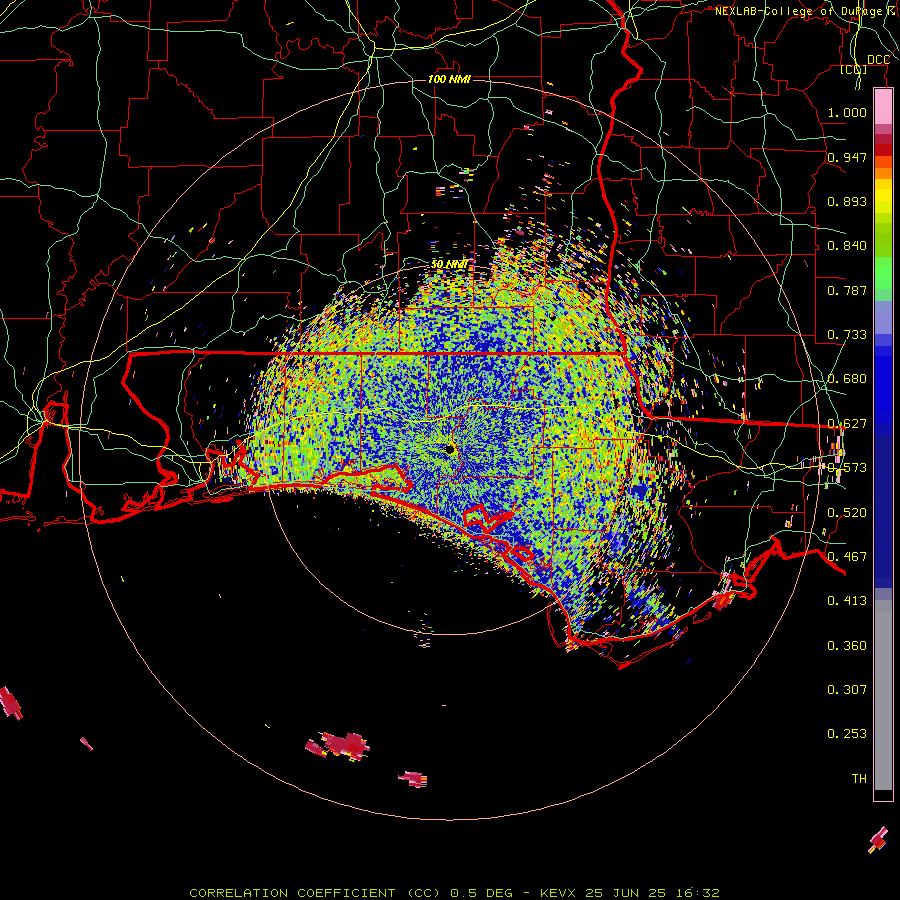
Task: Pick the red band on the color bar
Action: click(883, 150)
